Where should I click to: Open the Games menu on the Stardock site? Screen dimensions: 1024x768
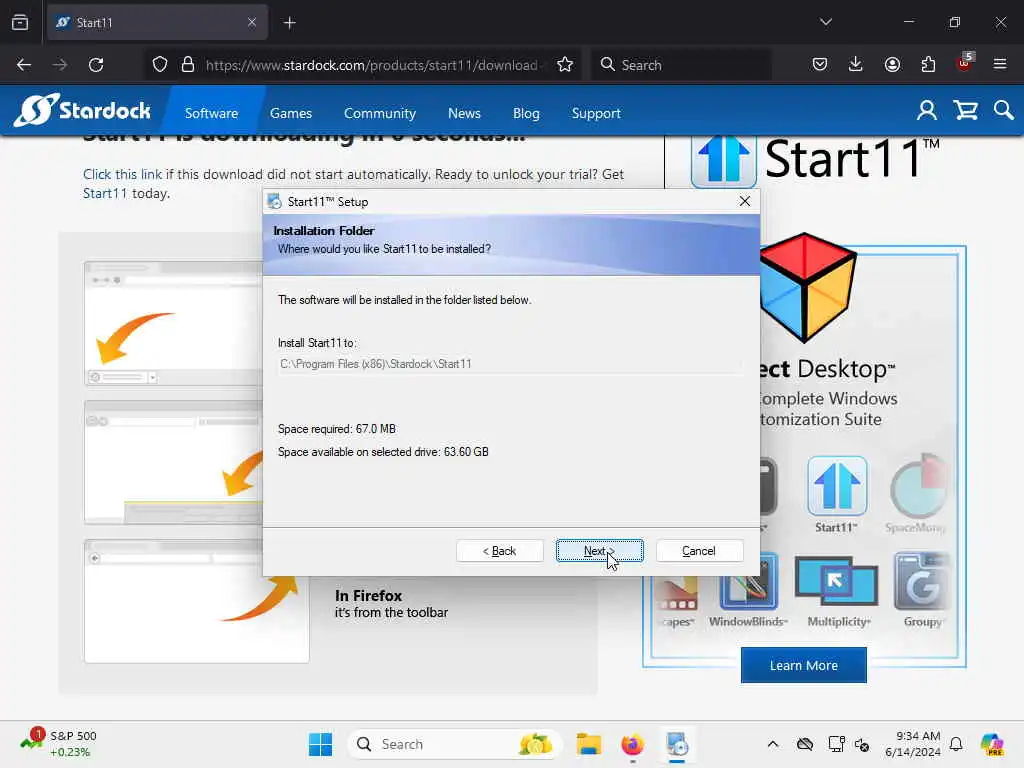[x=291, y=113]
